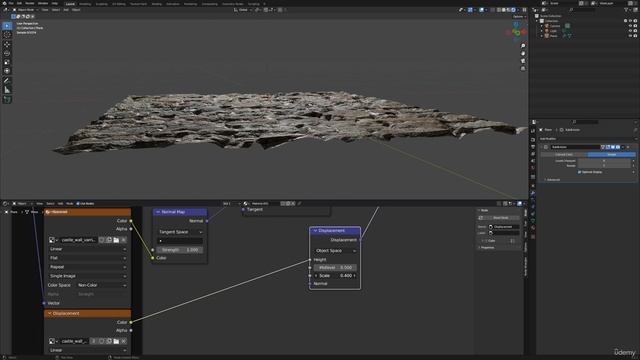
Task: Hide the Plane object via eye icon
Action: [630, 36]
